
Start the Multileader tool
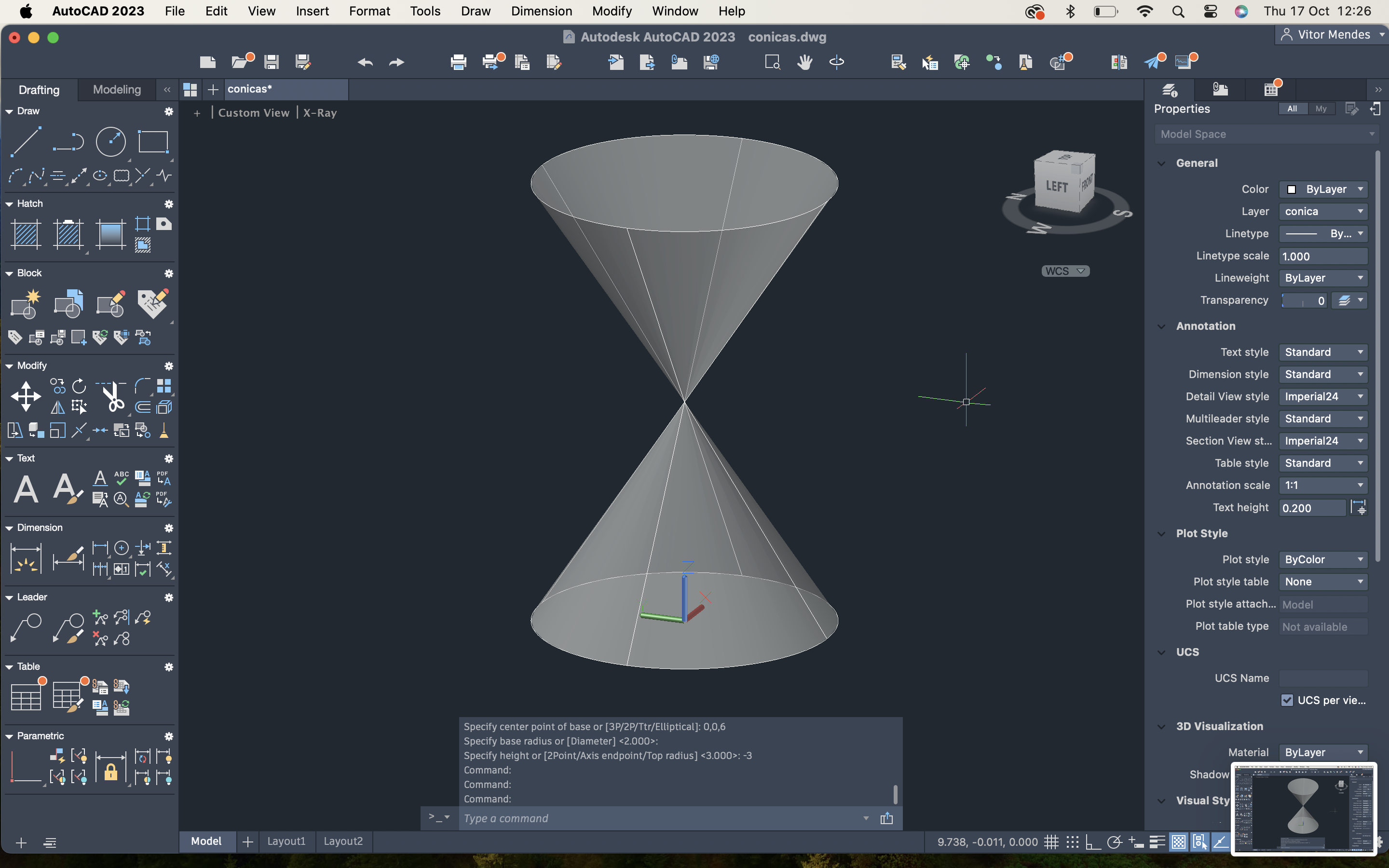pos(26,628)
